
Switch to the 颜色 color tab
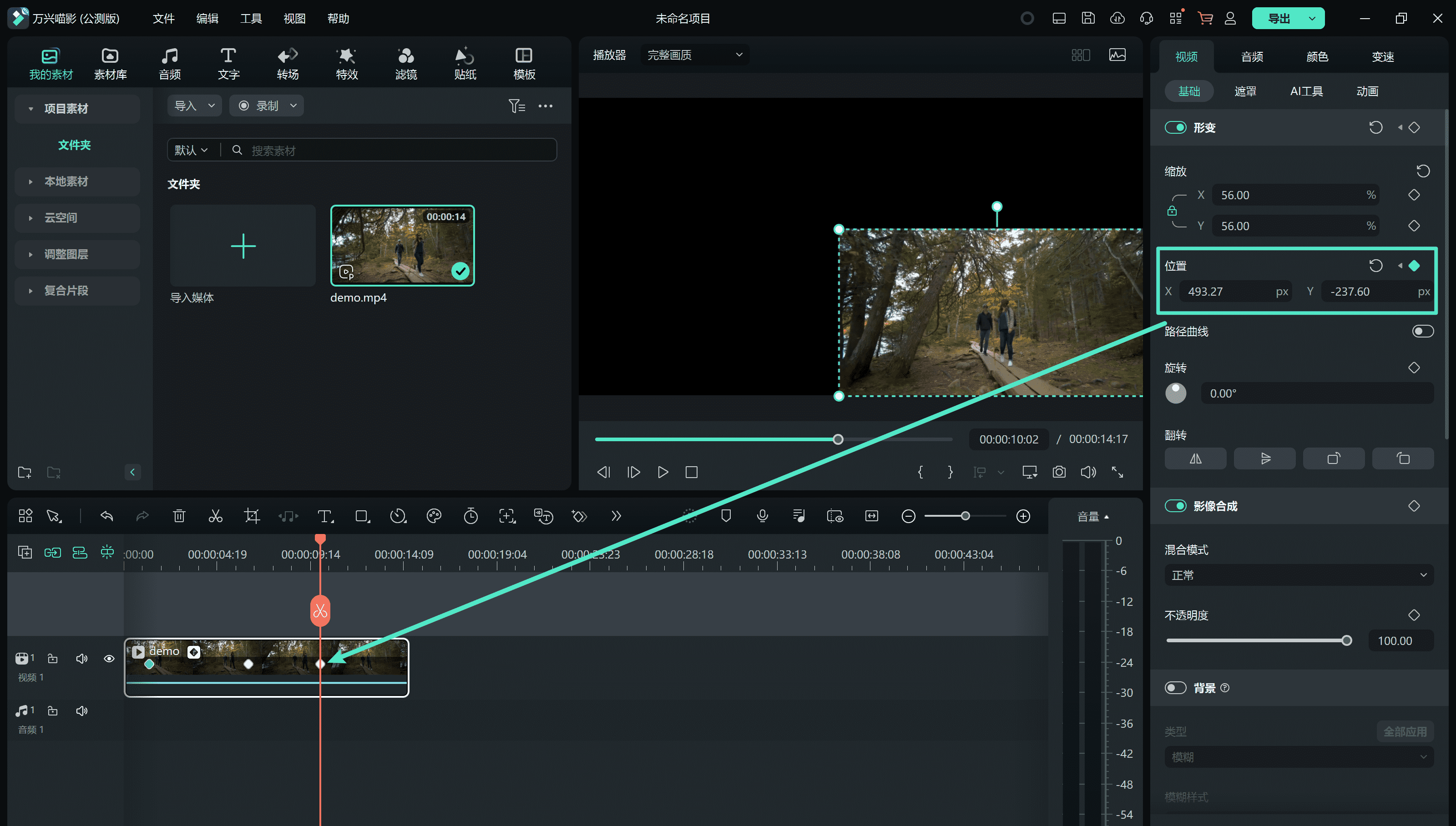click(x=1317, y=57)
